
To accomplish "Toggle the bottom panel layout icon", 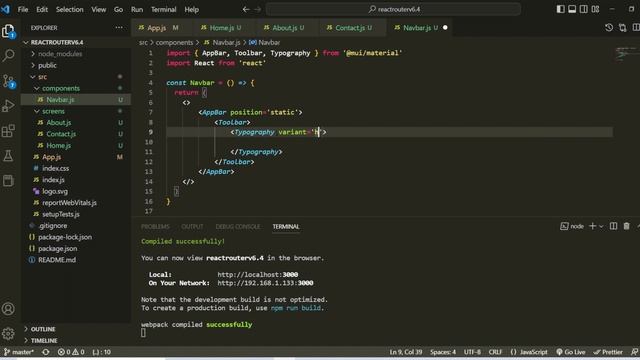I will (572, 9).
